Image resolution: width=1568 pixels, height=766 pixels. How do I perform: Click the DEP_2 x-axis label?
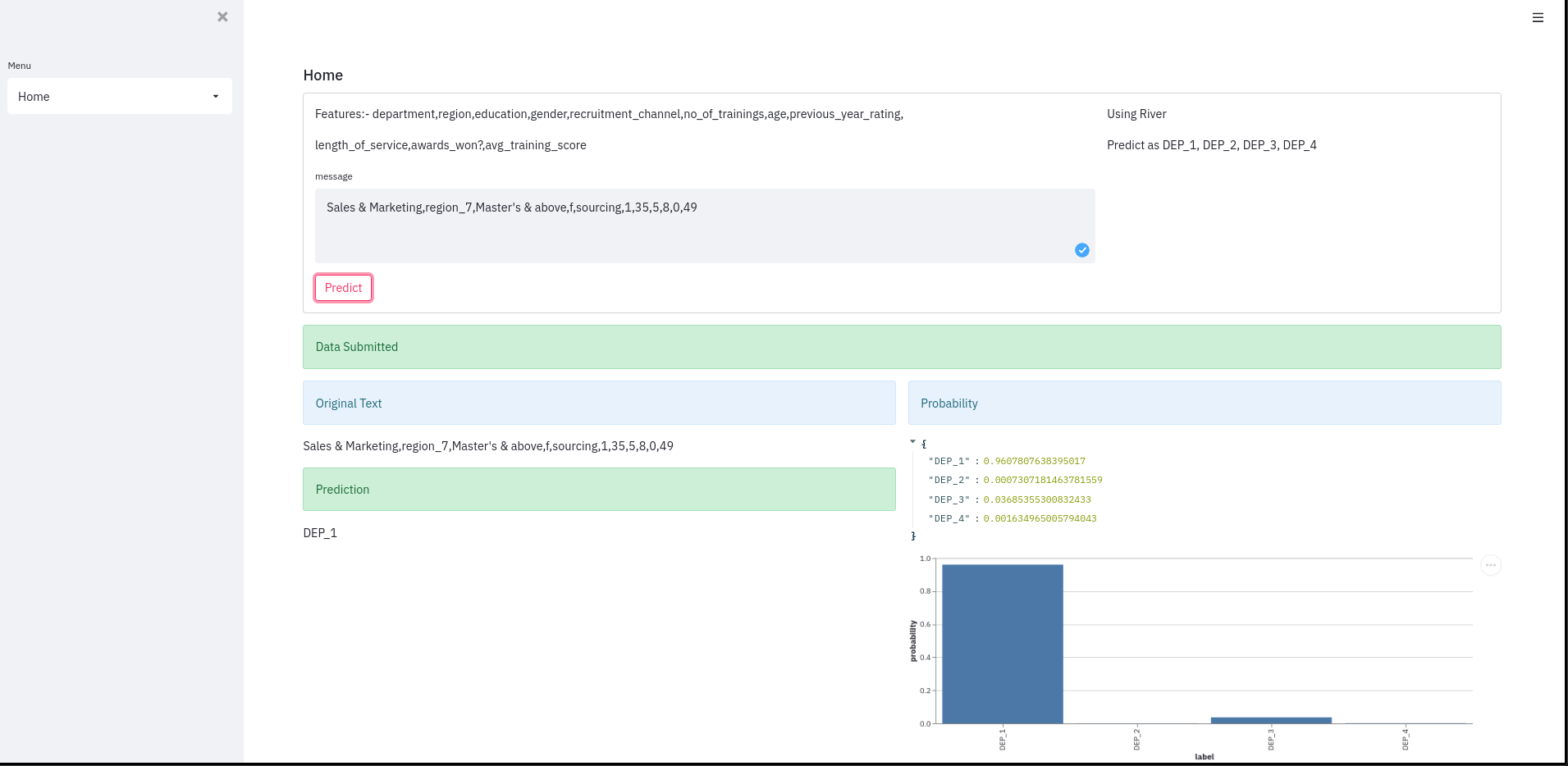1136,738
